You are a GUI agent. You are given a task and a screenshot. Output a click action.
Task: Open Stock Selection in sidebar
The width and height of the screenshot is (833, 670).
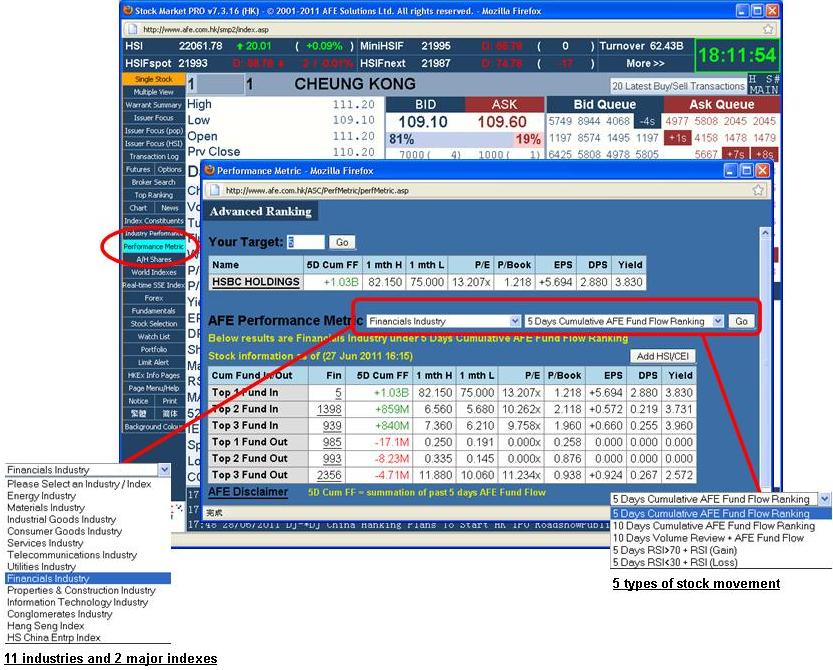pyautogui.click(x=154, y=324)
